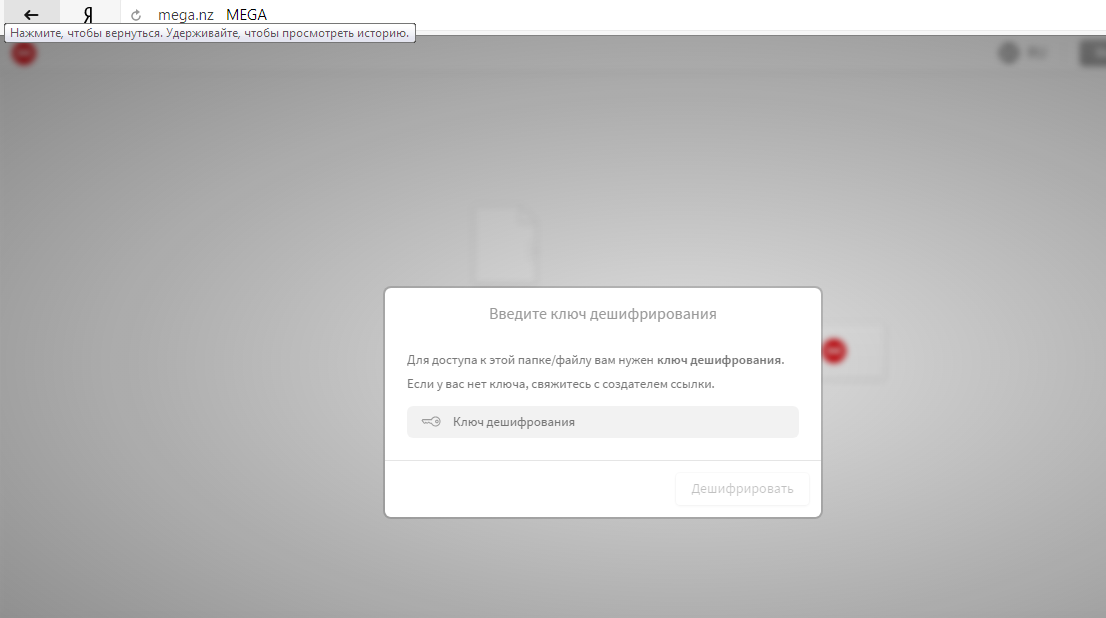Image resolution: width=1106 pixels, height=618 pixels.
Task: Open the language selector dropdown in page header
Action: [x=1036, y=53]
